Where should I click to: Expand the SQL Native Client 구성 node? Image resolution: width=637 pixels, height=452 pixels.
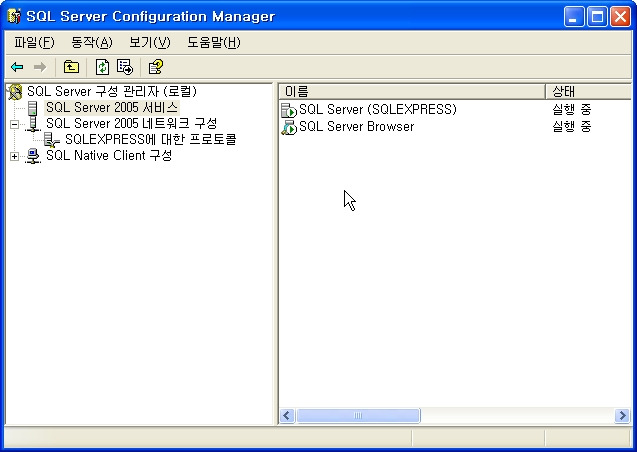click(14, 156)
